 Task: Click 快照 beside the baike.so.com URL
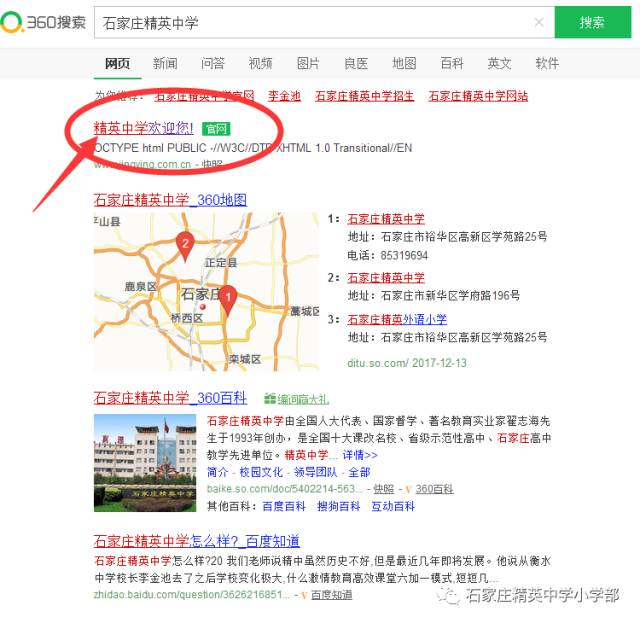coord(383,489)
